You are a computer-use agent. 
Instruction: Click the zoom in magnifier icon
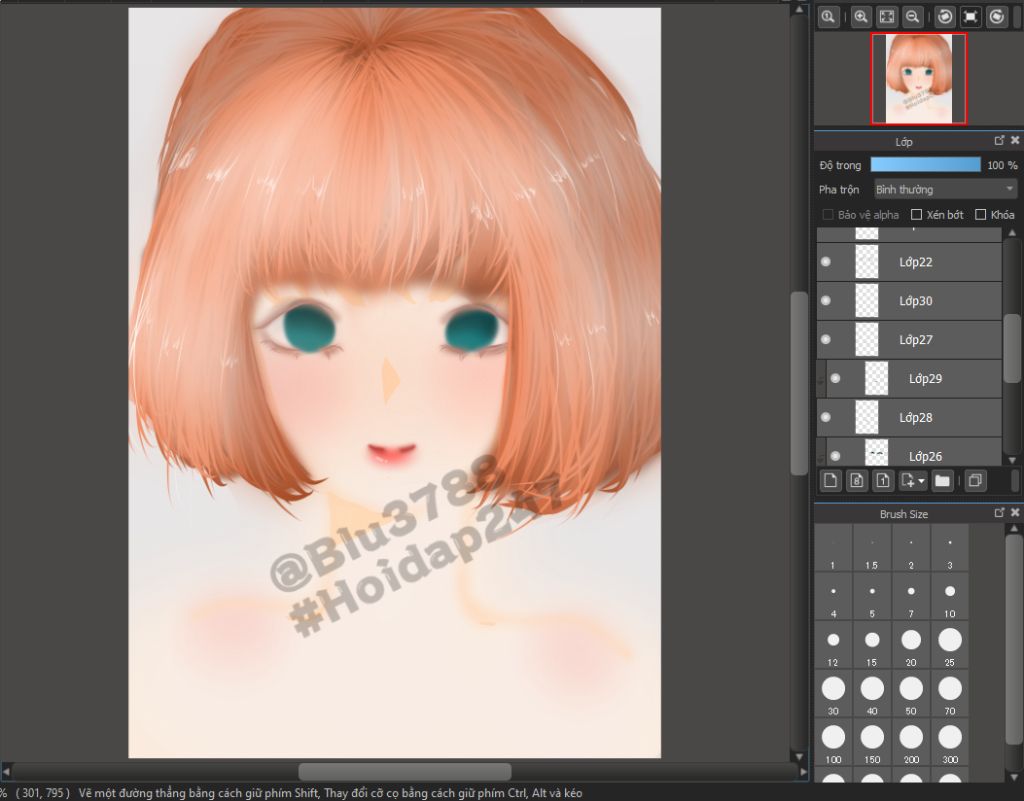click(861, 17)
